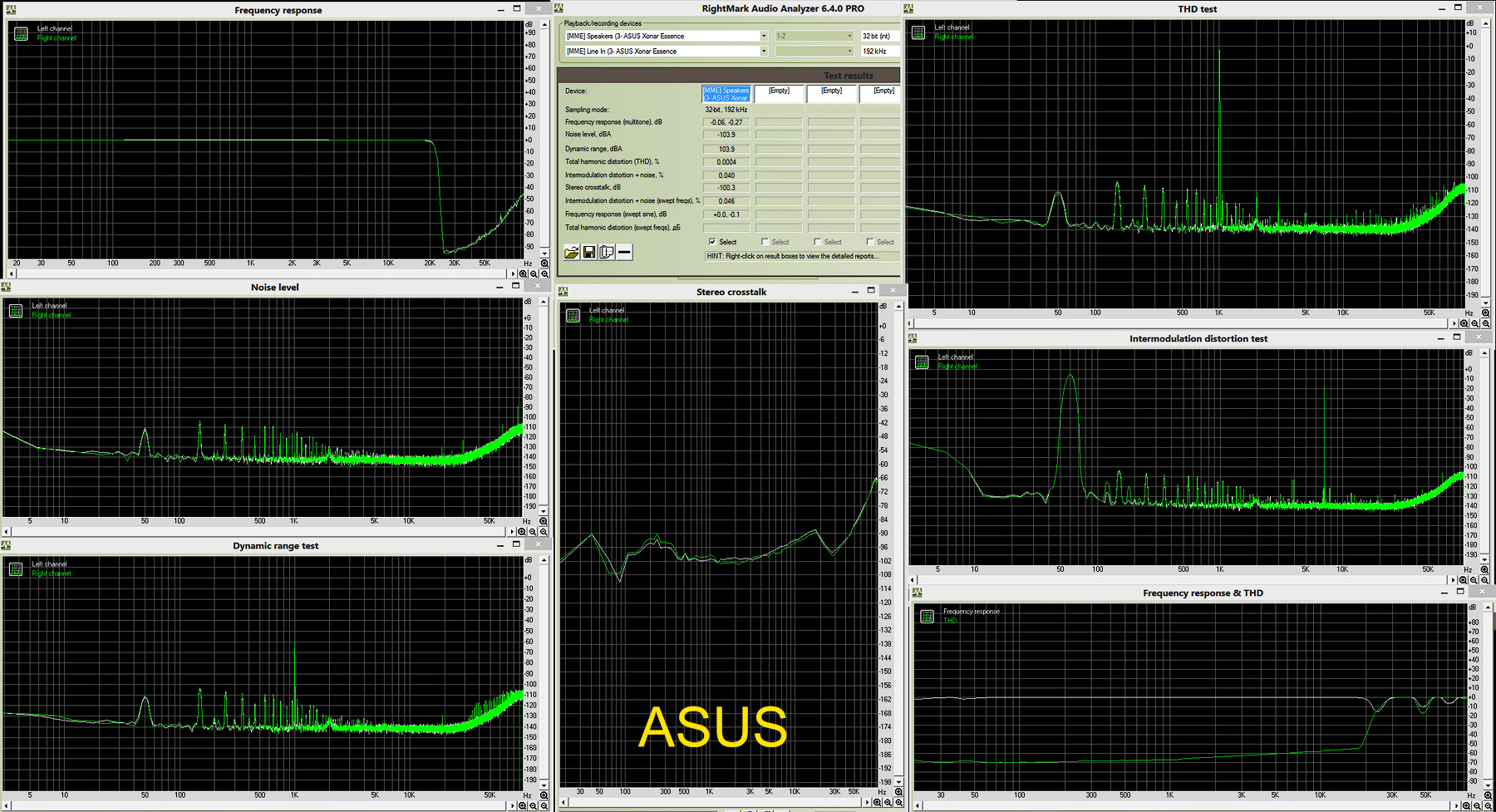Image resolution: width=1496 pixels, height=812 pixels.
Task: Click the Test results header bar
Action: pos(728,76)
